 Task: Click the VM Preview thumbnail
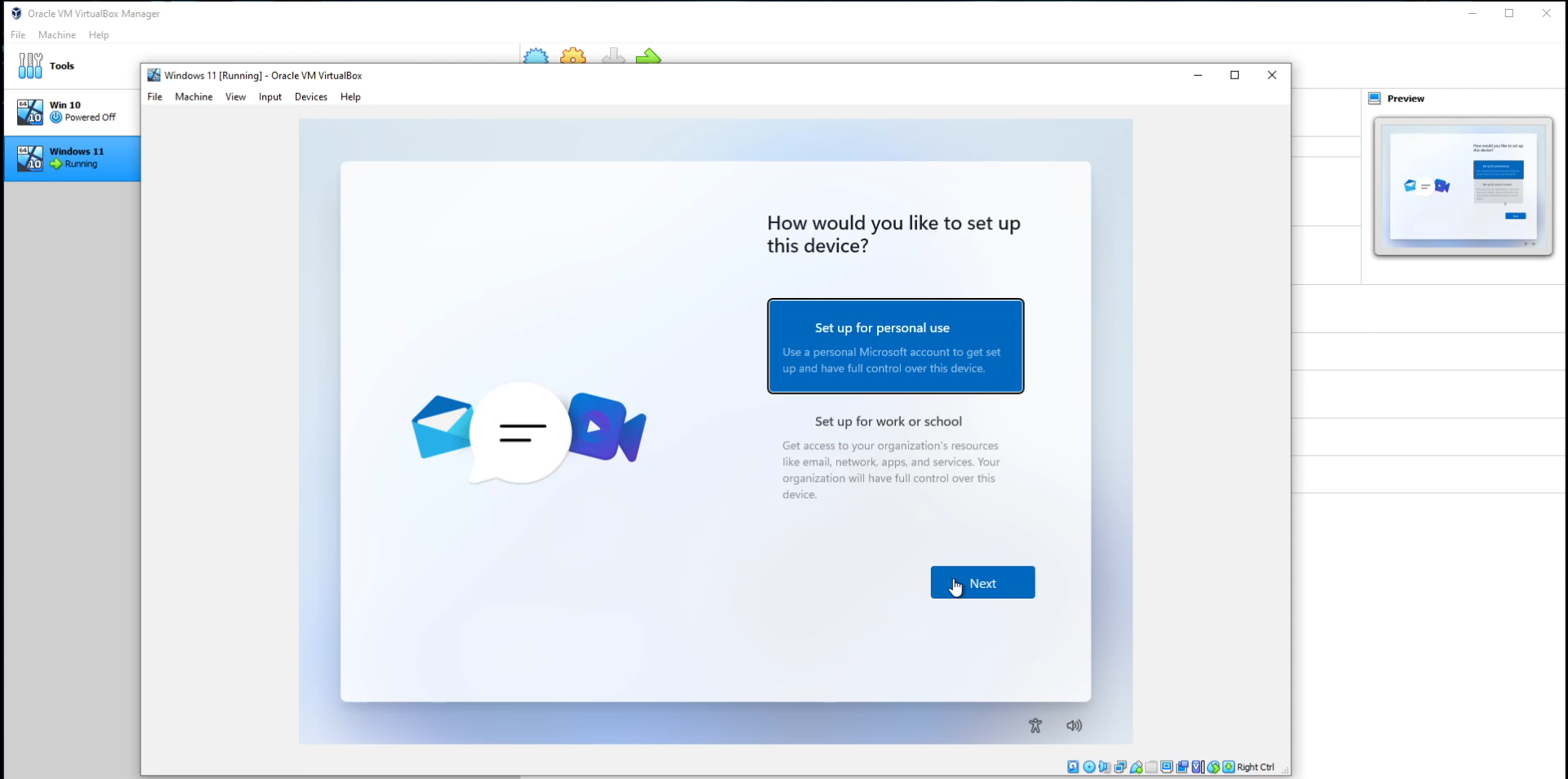[1463, 186]
